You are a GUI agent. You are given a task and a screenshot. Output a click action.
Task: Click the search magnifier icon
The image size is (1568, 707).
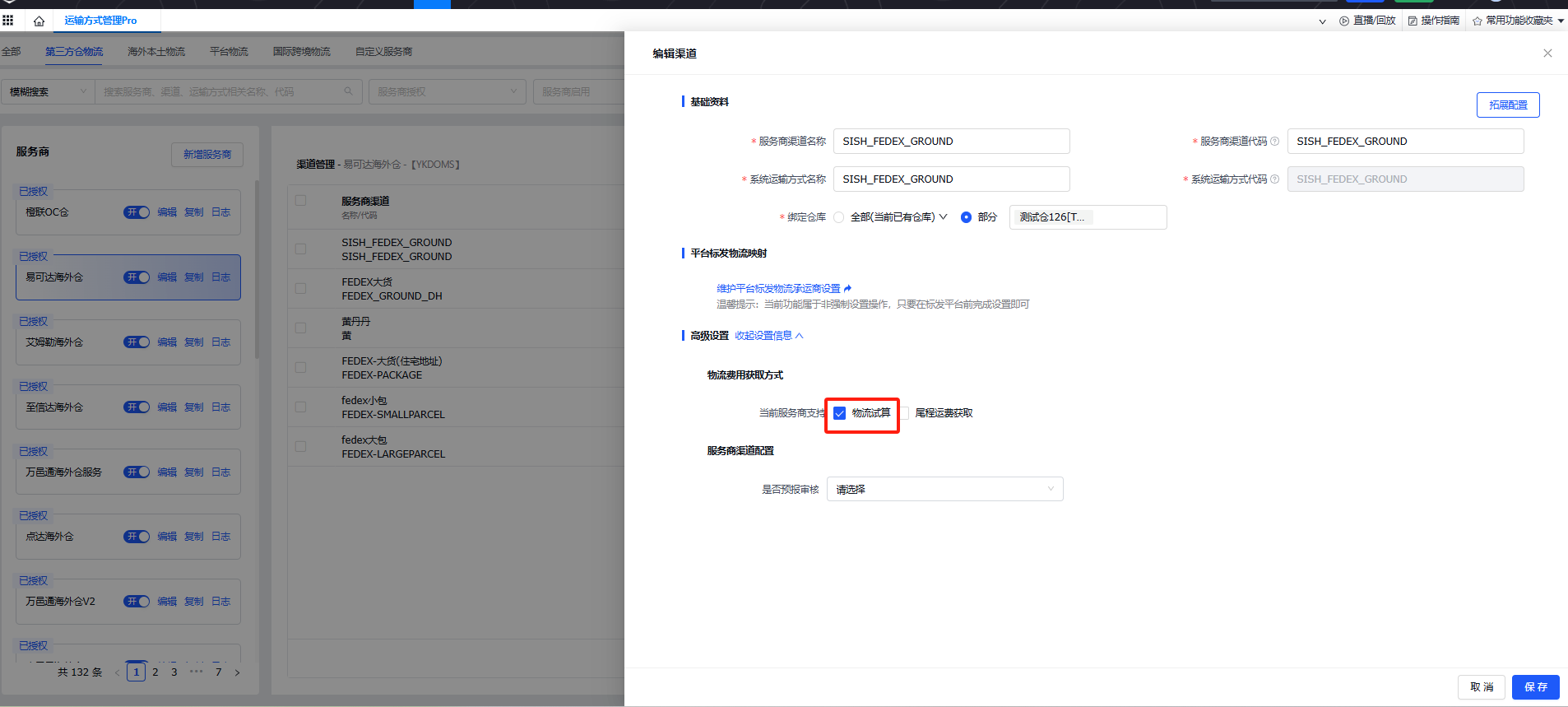coord(348,91)
